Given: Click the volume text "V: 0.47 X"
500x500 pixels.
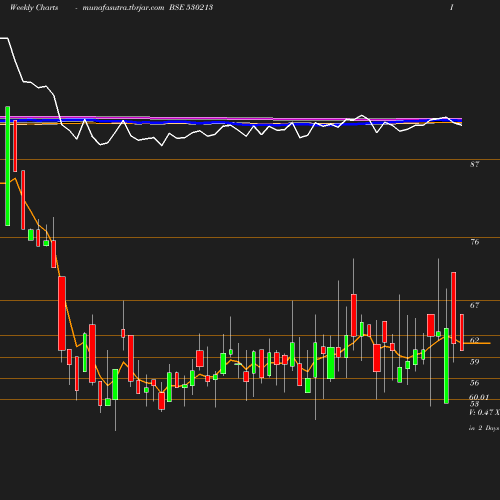Looking at the screenshot, I should [484, 412].
